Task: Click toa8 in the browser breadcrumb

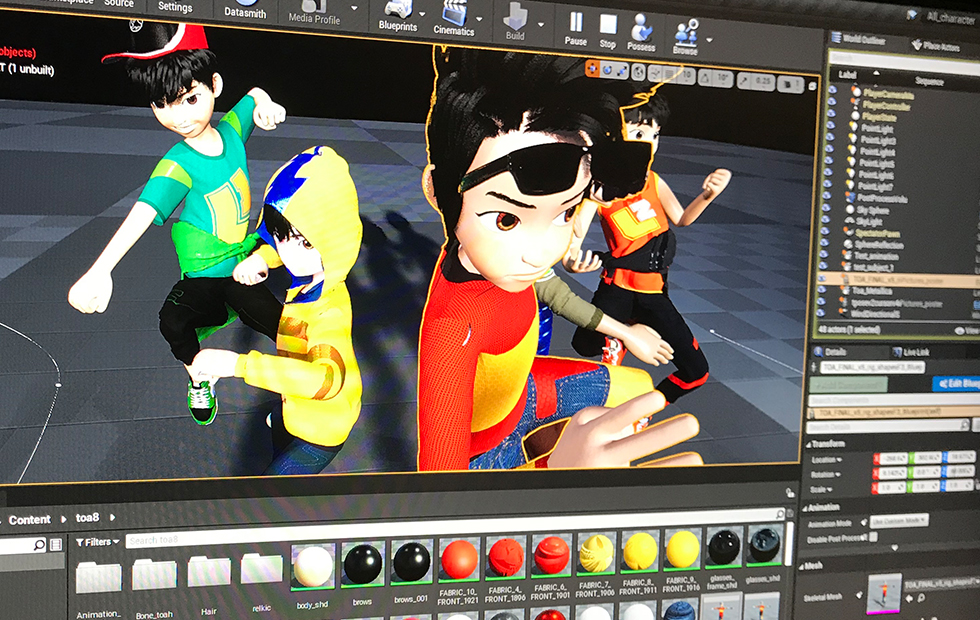Action: pos(88,518)
